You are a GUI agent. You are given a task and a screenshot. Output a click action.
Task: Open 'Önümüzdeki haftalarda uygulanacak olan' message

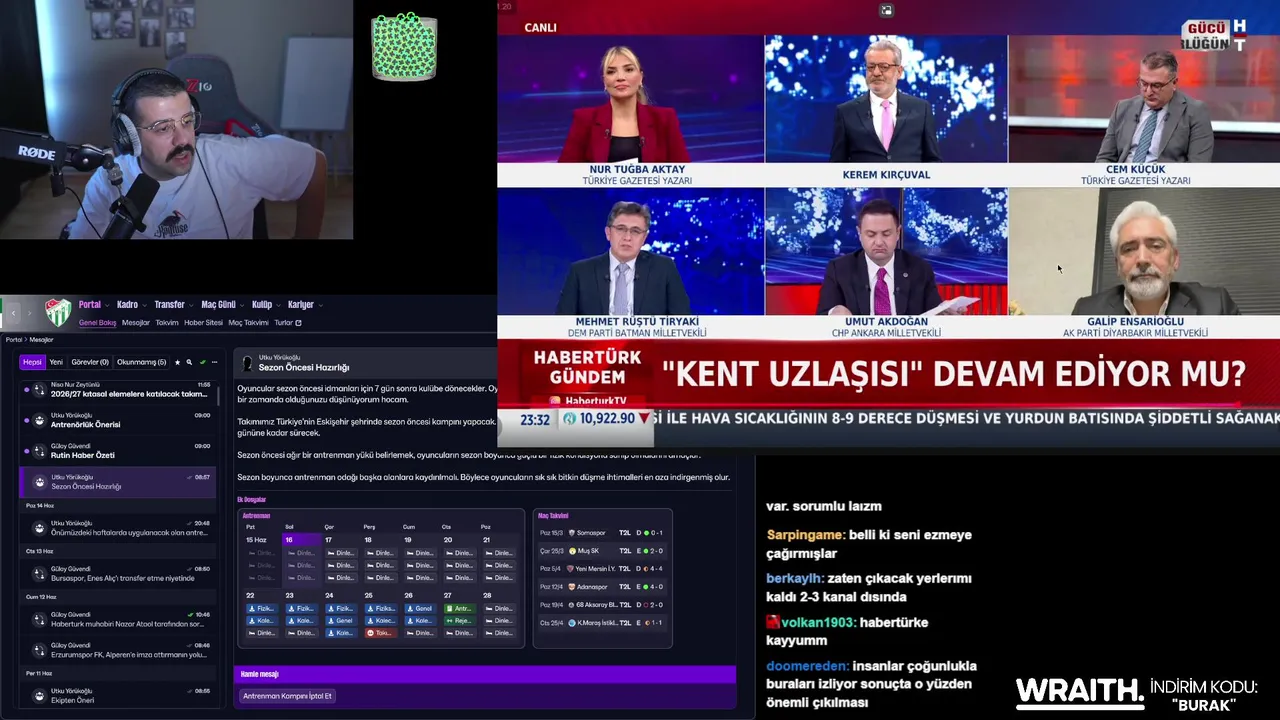click(118, 528)
